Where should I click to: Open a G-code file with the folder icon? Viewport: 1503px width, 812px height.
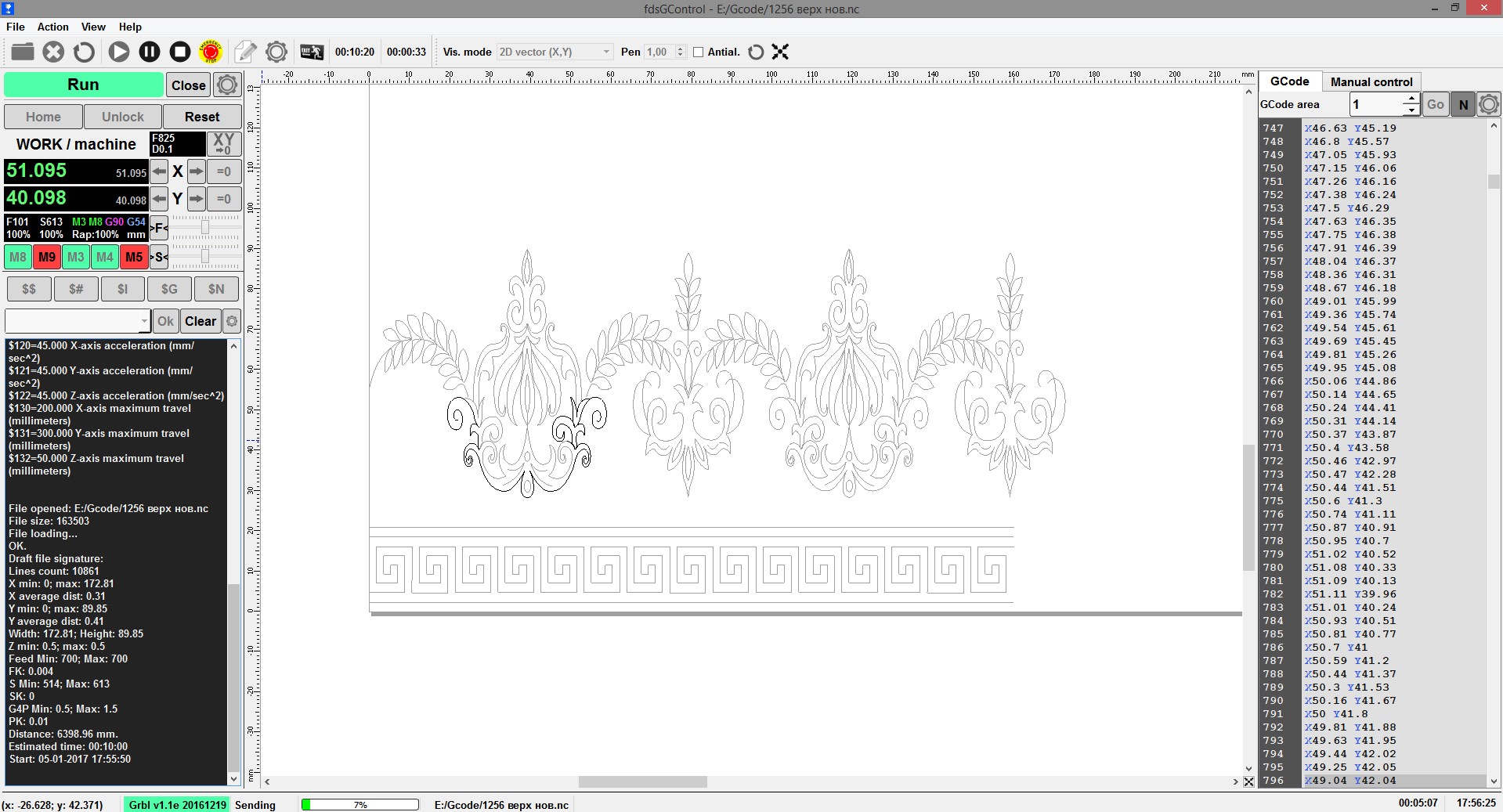pyautogui.click(x=23, y=52)
